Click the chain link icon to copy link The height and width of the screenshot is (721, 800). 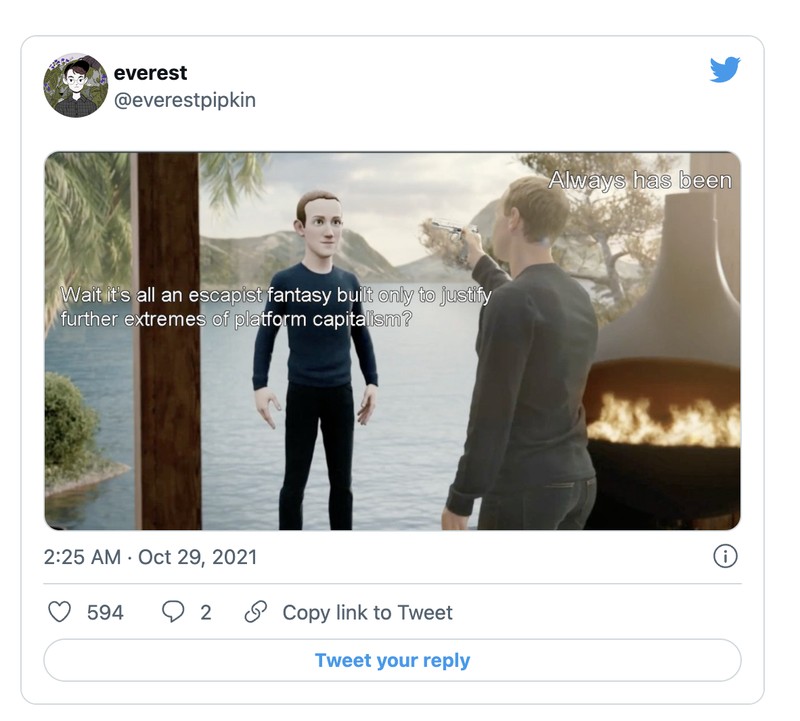(x=258, y=613)
